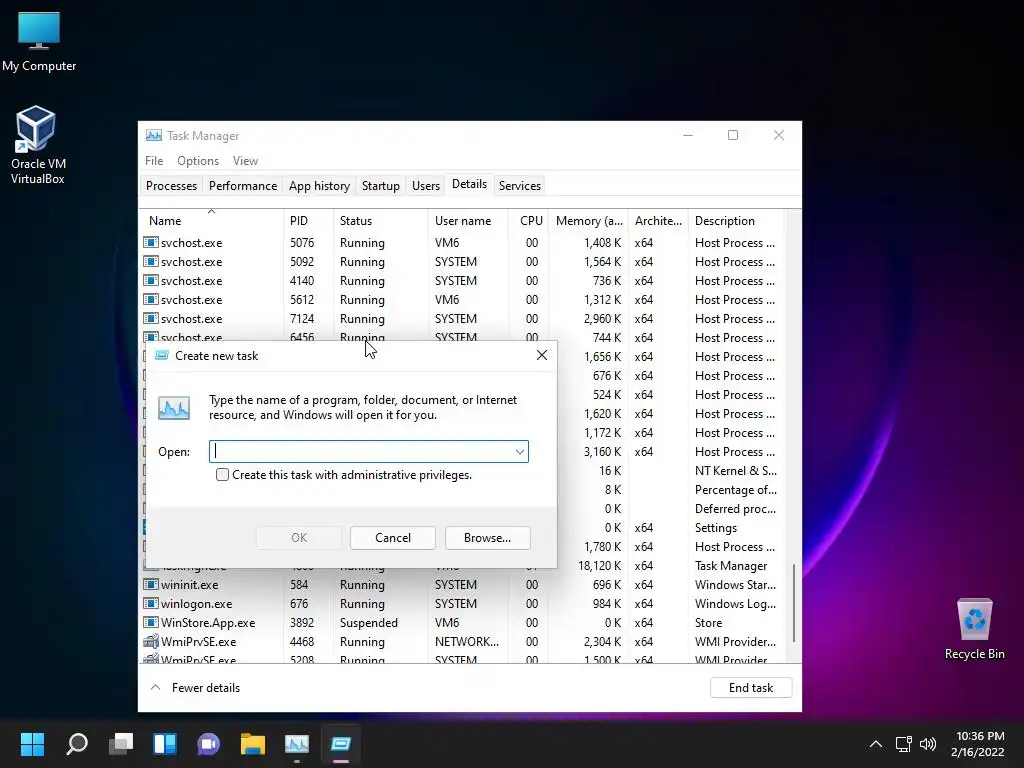
Task: Expand the Open combo box dropdown arrow
Action: click(520, 451)
